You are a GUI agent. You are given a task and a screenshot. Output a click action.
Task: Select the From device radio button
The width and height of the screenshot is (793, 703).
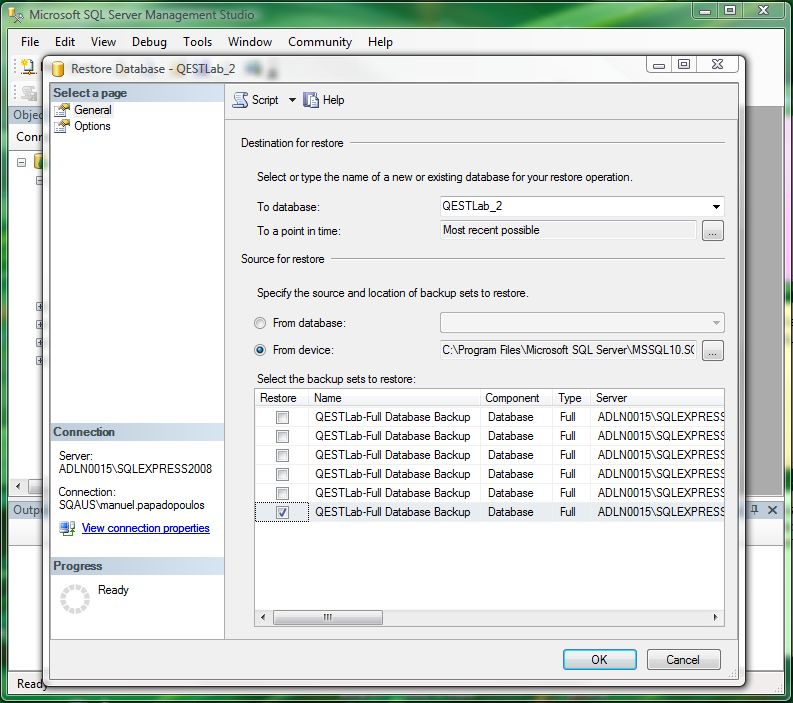coord(260,351)
